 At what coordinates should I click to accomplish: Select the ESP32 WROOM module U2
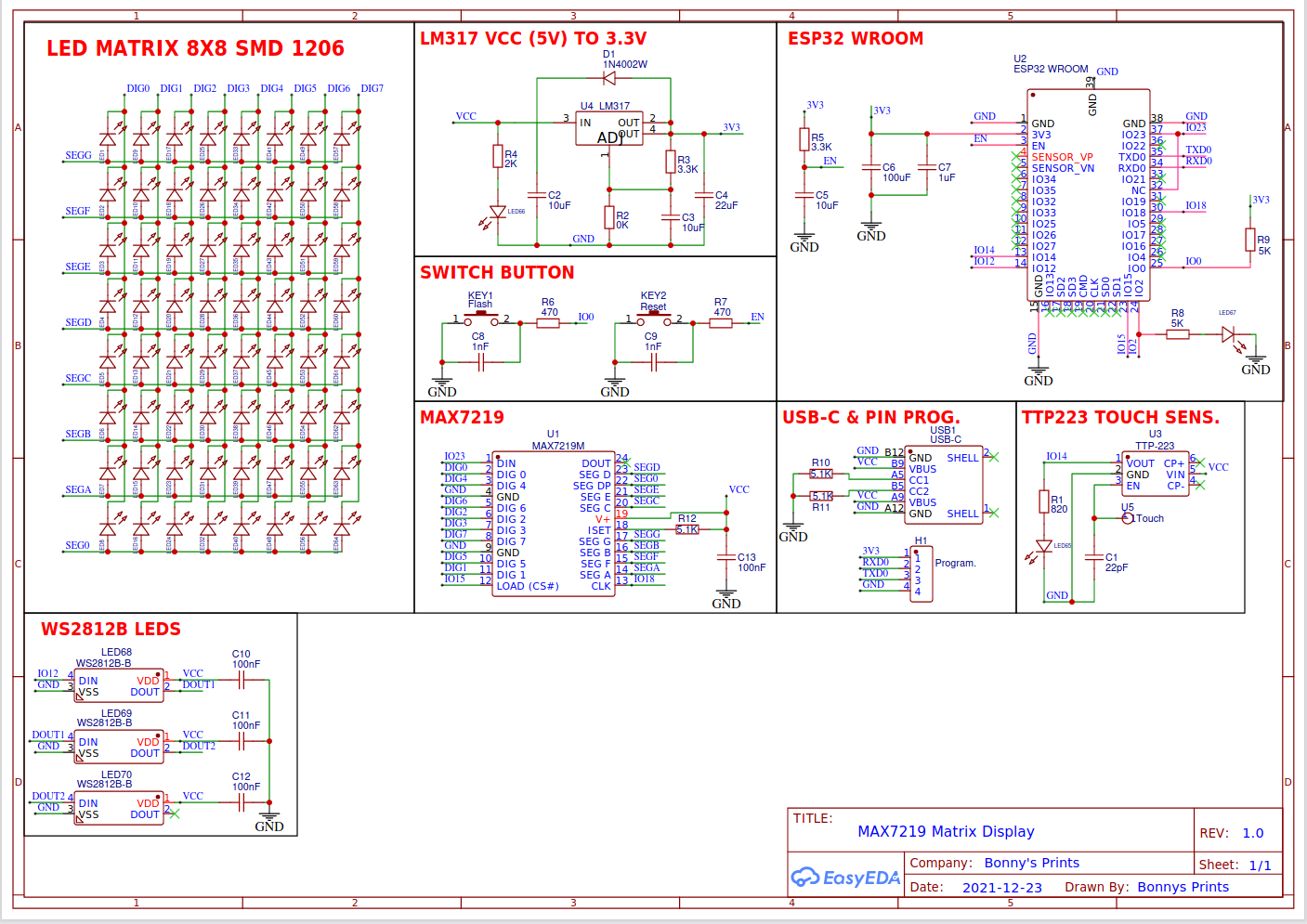(x=1087, y=195)
